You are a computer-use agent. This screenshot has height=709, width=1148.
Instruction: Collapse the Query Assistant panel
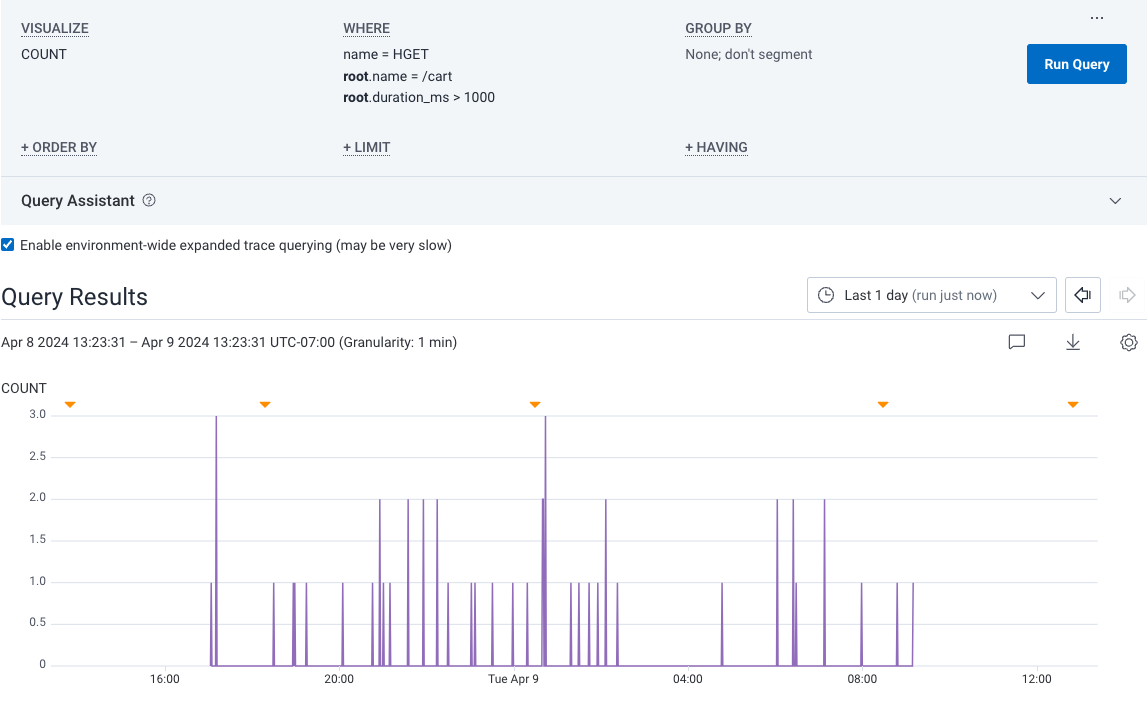[x=1115, y=200]
